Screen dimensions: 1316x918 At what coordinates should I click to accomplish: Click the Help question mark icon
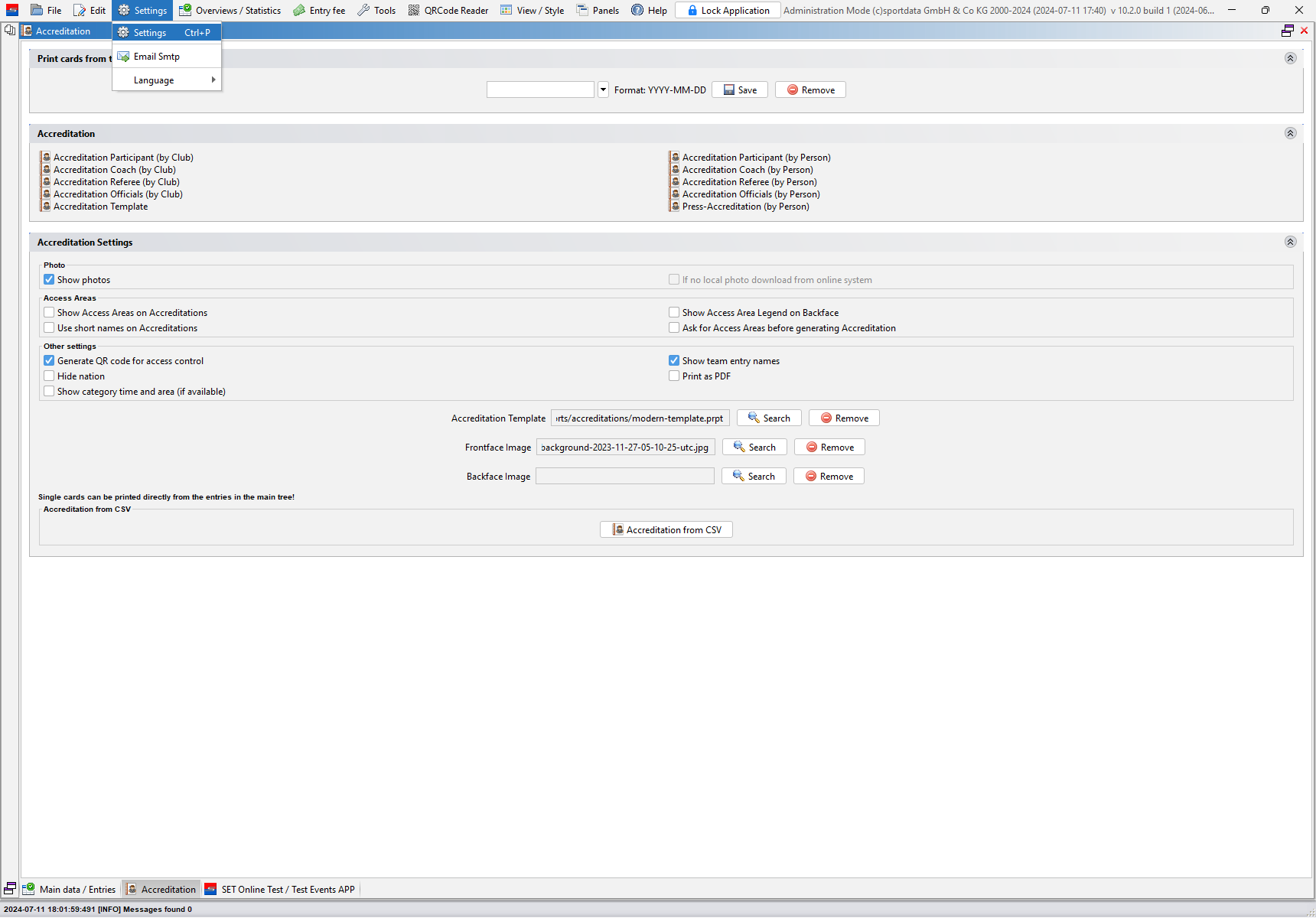tap(637, 10)
